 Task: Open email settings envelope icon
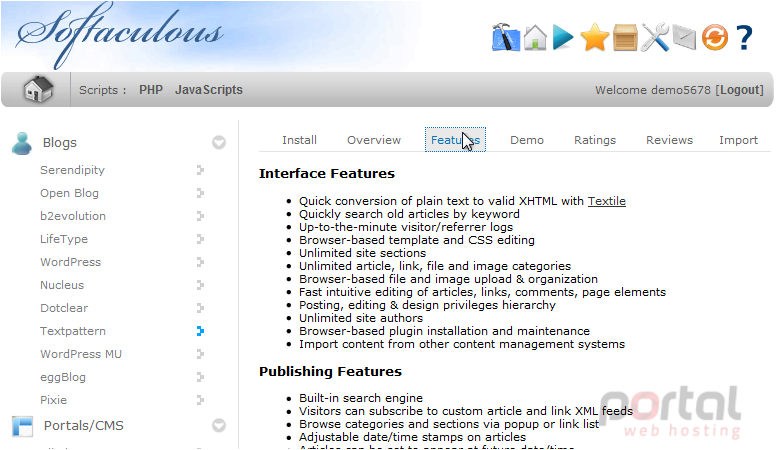click(x=684, y=38)
